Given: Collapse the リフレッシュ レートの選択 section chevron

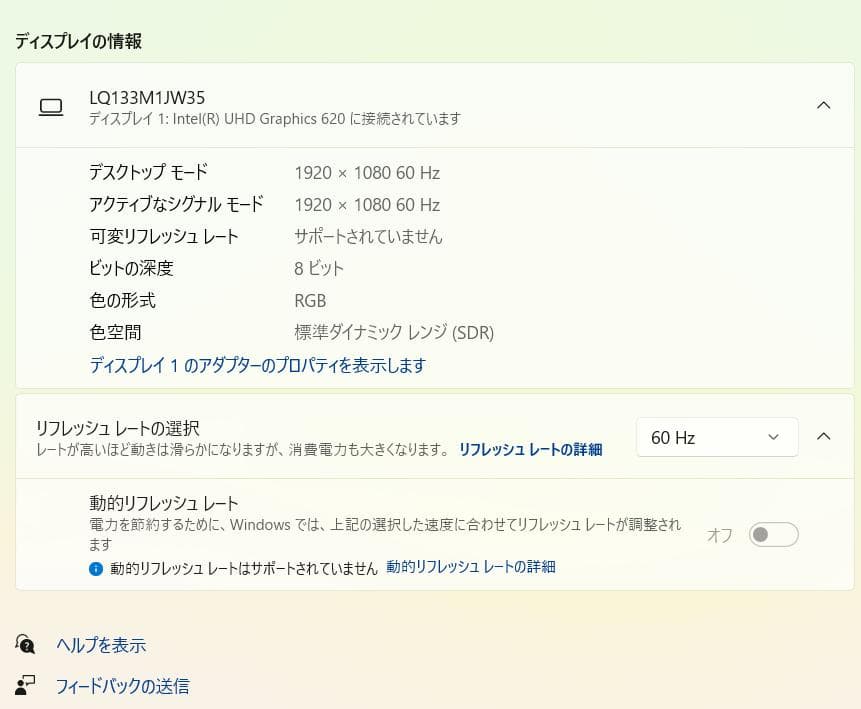Looking at the screenshot, I should [x=824, y=437].
